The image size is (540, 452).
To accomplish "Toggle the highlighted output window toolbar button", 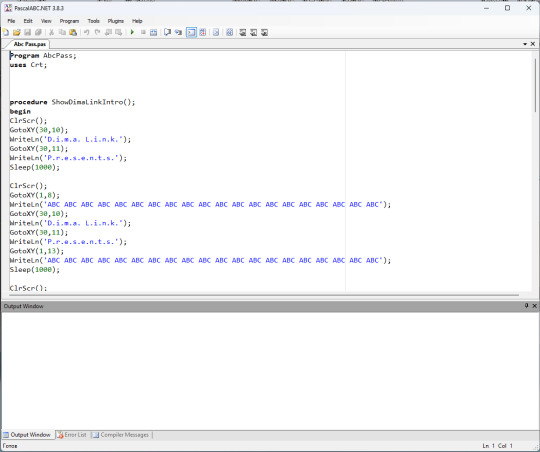I will [191, 32].
